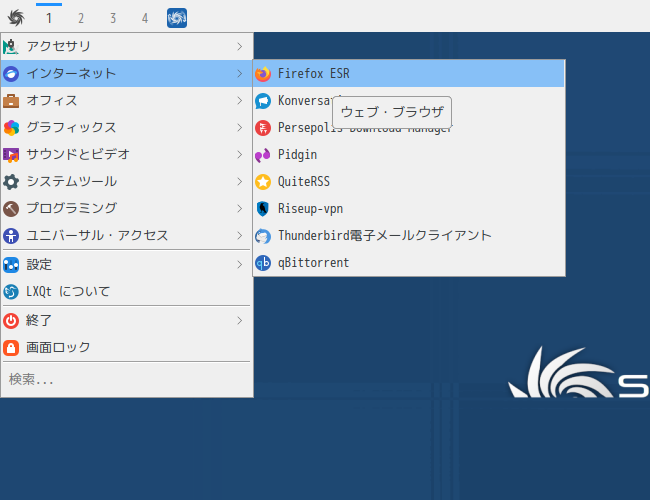Expand グラフィックス submenu arrow
The height and width of the screenshot is (500, 650).
tap(240, 128)
